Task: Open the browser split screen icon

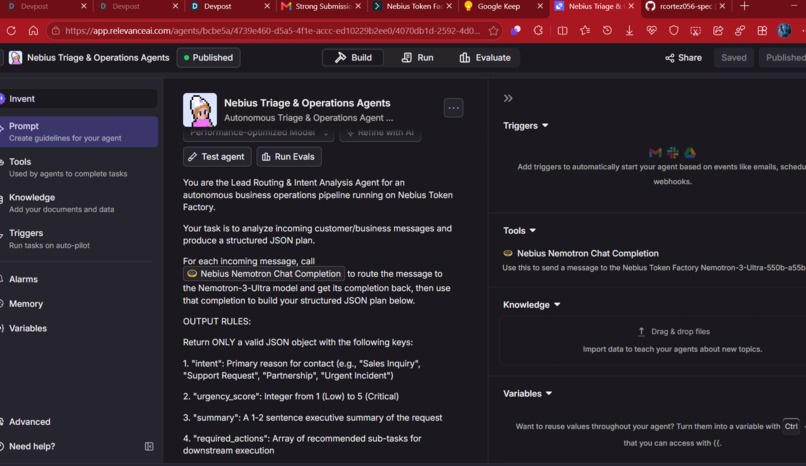Action: (562, 31)
